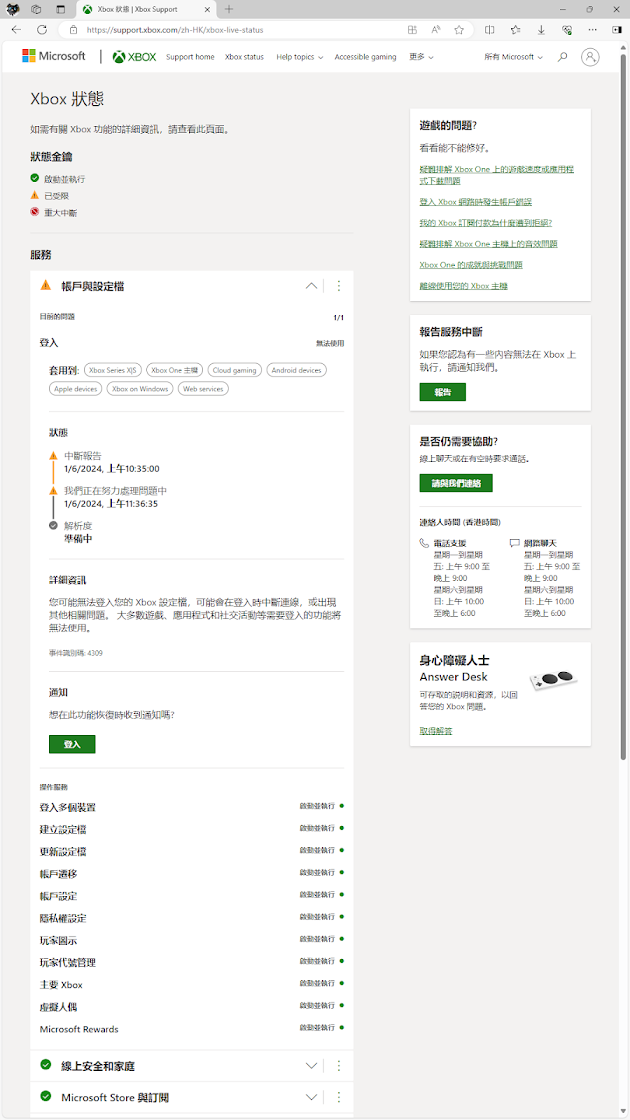The image size is (630, 1120).
Task: Open Accessible gaming nav item
Action: pyautogui.click(x=365, y=57)
